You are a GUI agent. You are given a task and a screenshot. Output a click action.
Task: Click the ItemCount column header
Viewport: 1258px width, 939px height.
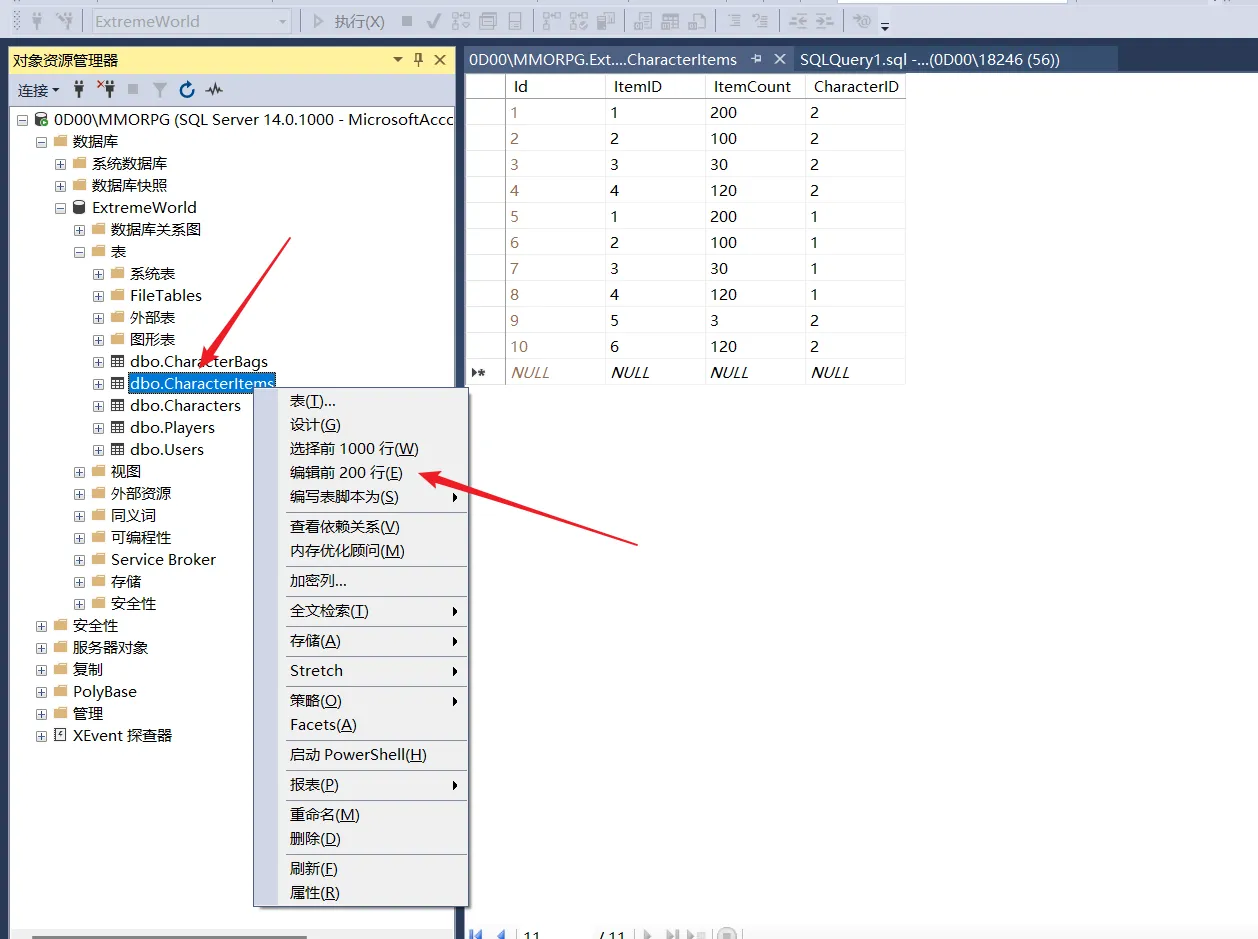coord(752,87)
